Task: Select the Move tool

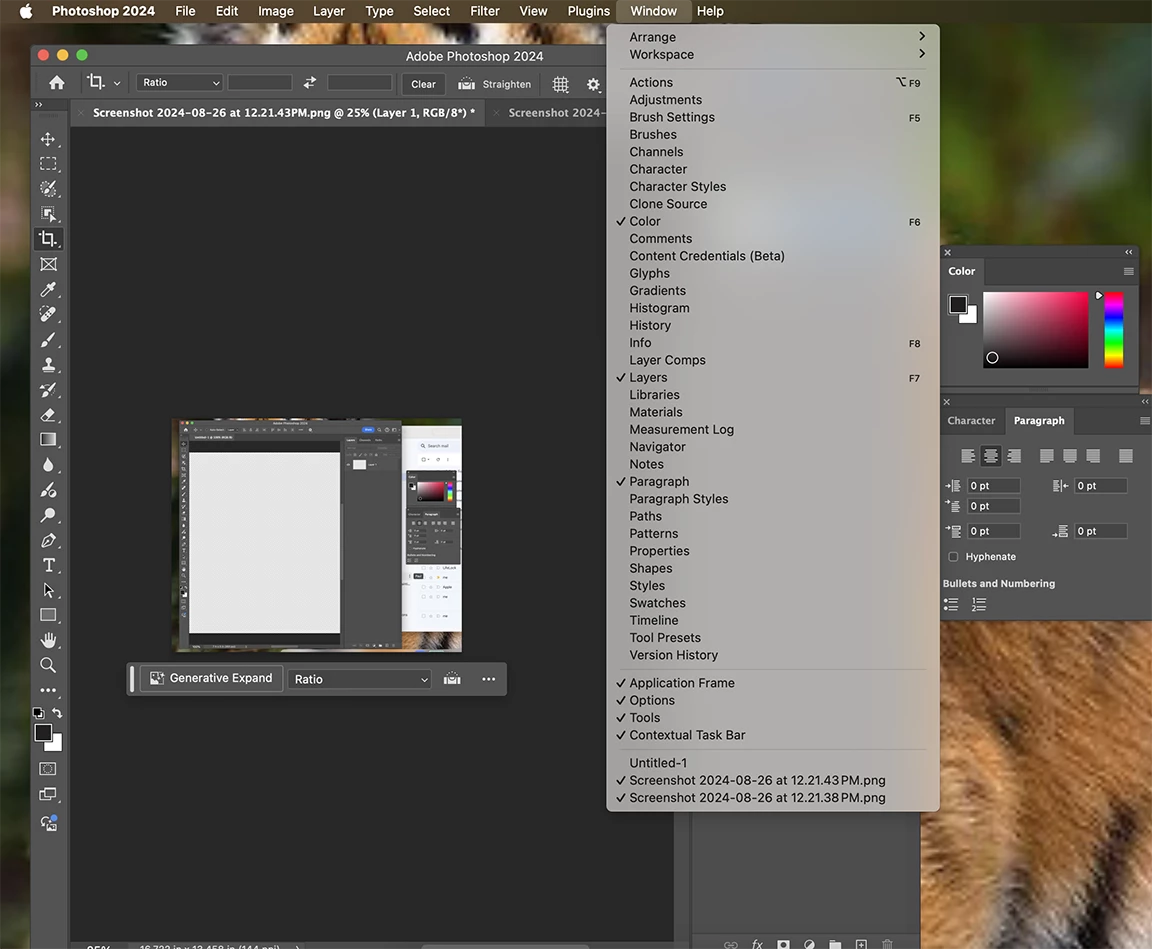Action: coord(48,140)
